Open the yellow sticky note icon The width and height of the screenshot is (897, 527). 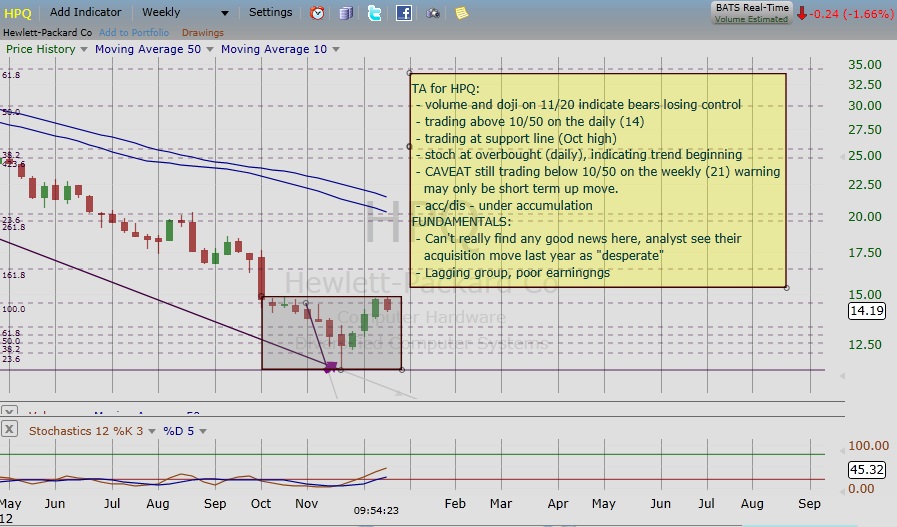pos(461,13)
